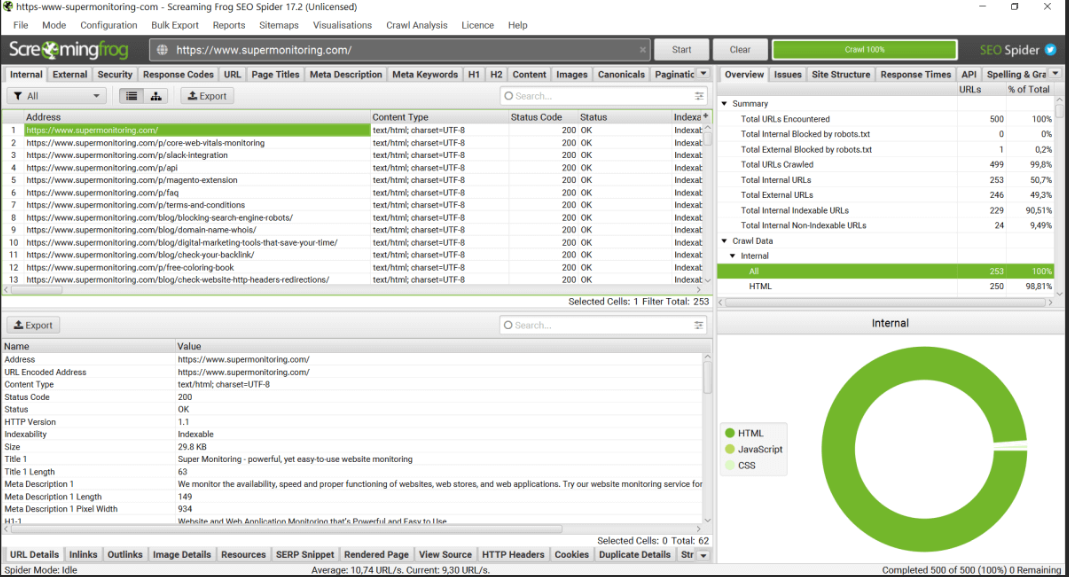The image size is (1069, 577).
Task: Collapse the Summary section
Action: (725, 104)
